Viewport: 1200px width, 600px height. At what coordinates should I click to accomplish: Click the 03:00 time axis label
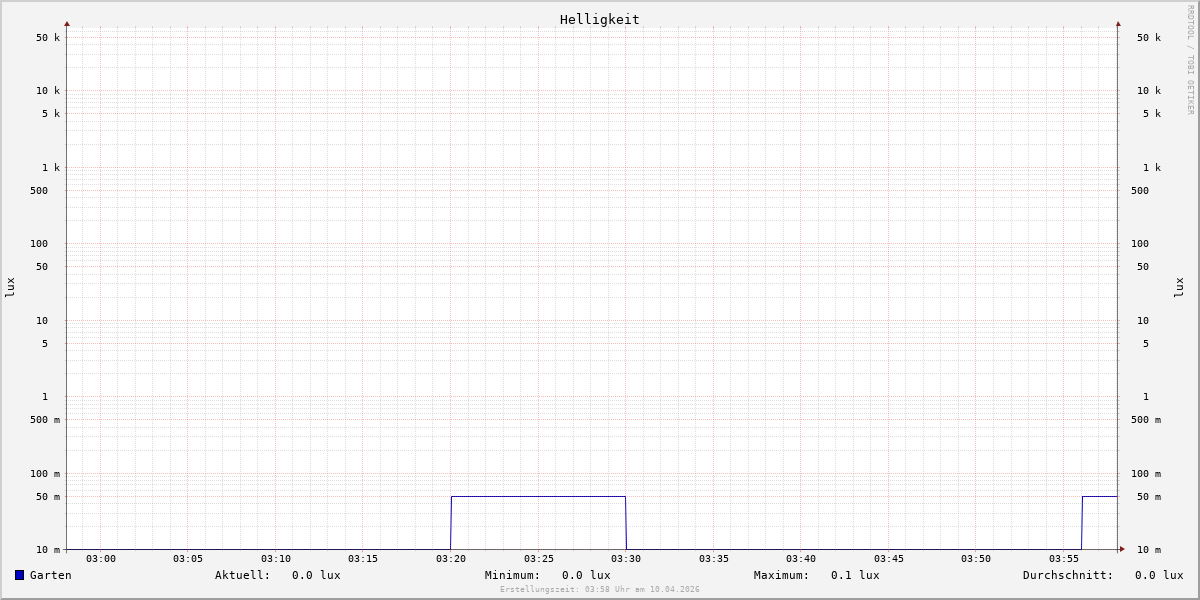101,559
